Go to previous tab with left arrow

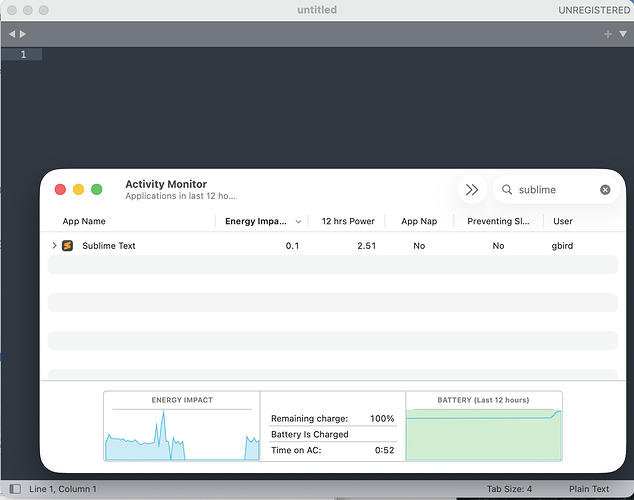[x=12, y=34]
